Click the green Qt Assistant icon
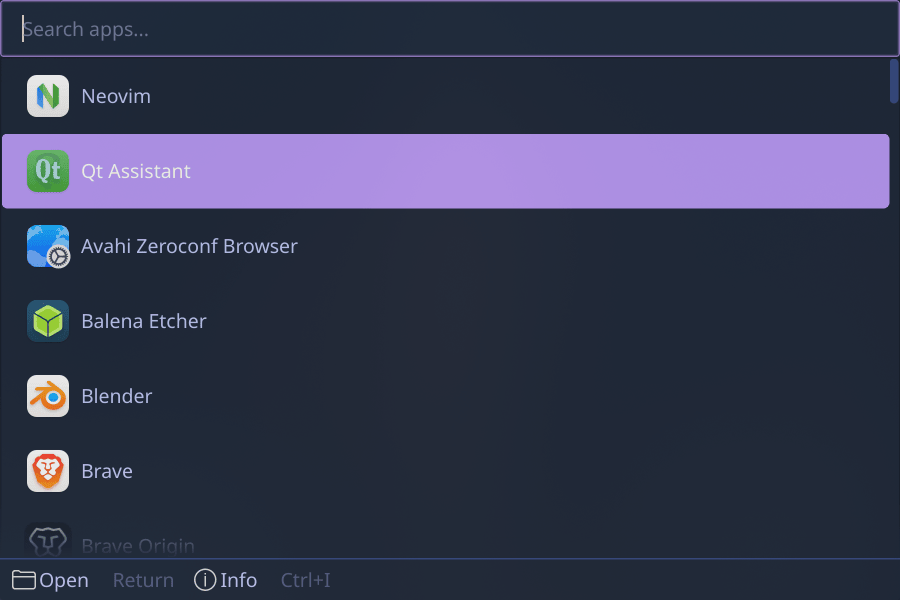The width and height of the screenshot is (900, 600). (x=48, y=171)
